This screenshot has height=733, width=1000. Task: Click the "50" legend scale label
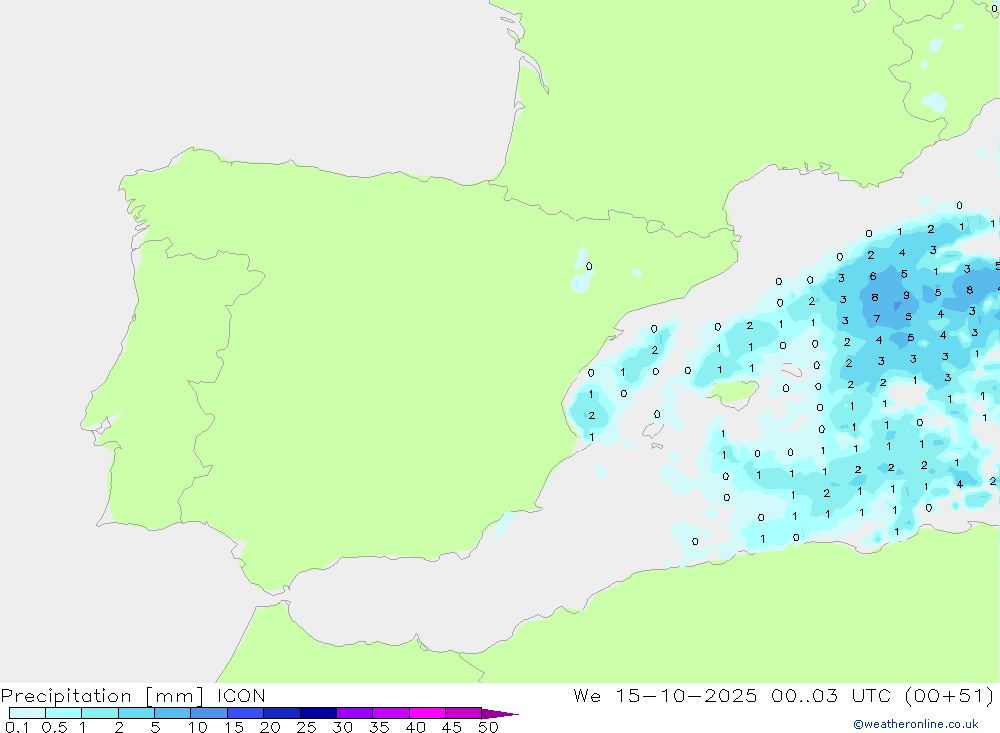[x=489, y=727]
